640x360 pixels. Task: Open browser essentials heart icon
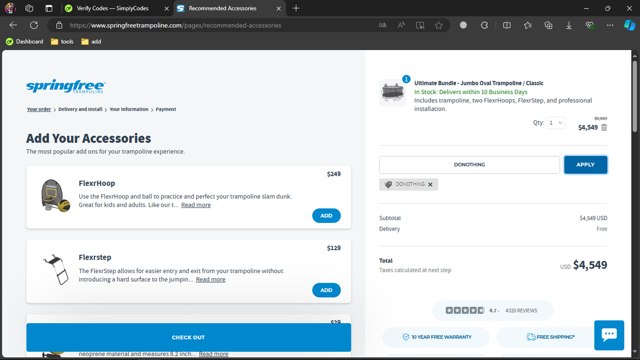[x=589, y=25]
